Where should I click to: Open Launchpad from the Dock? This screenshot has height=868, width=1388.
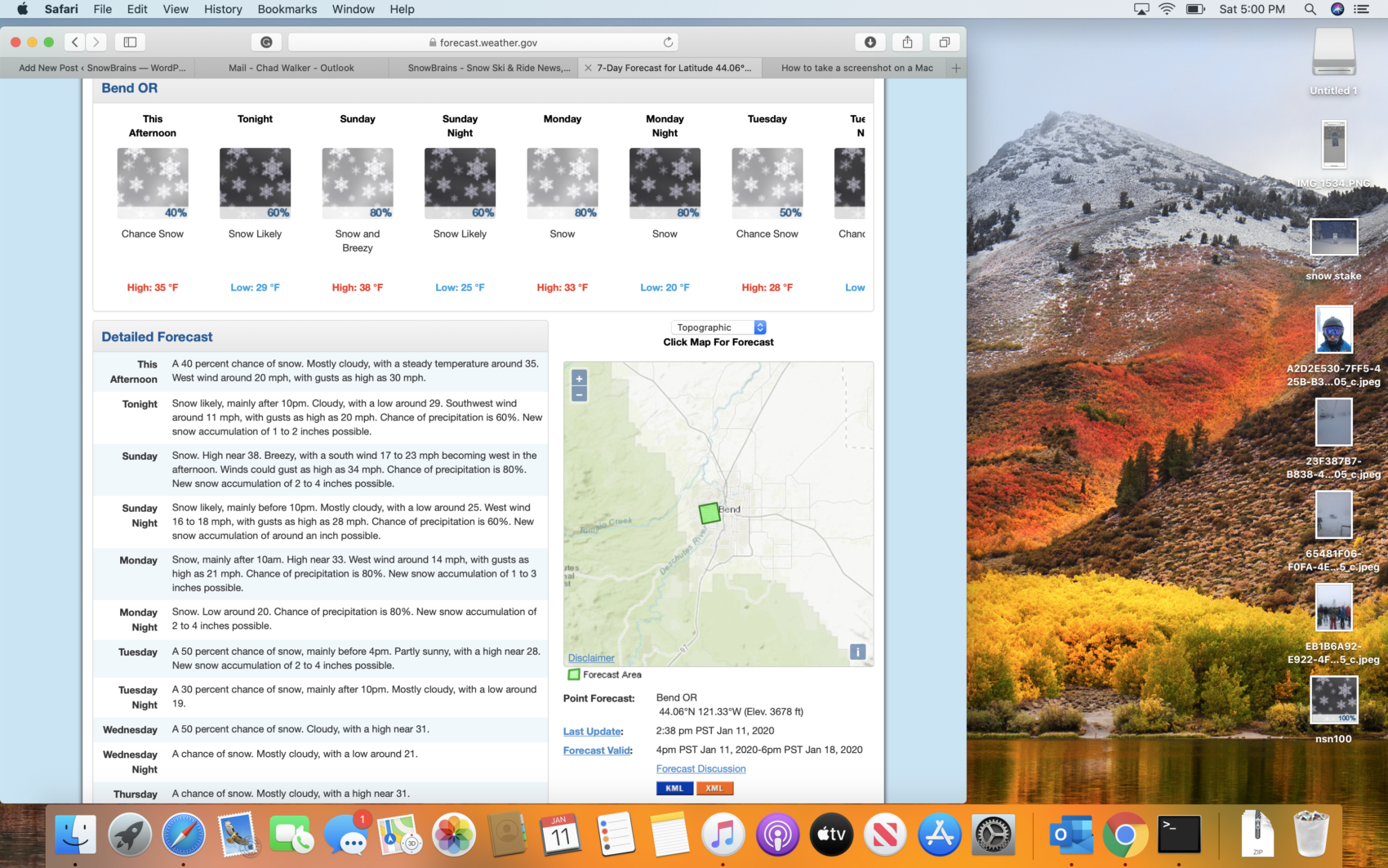coord(129,835)
